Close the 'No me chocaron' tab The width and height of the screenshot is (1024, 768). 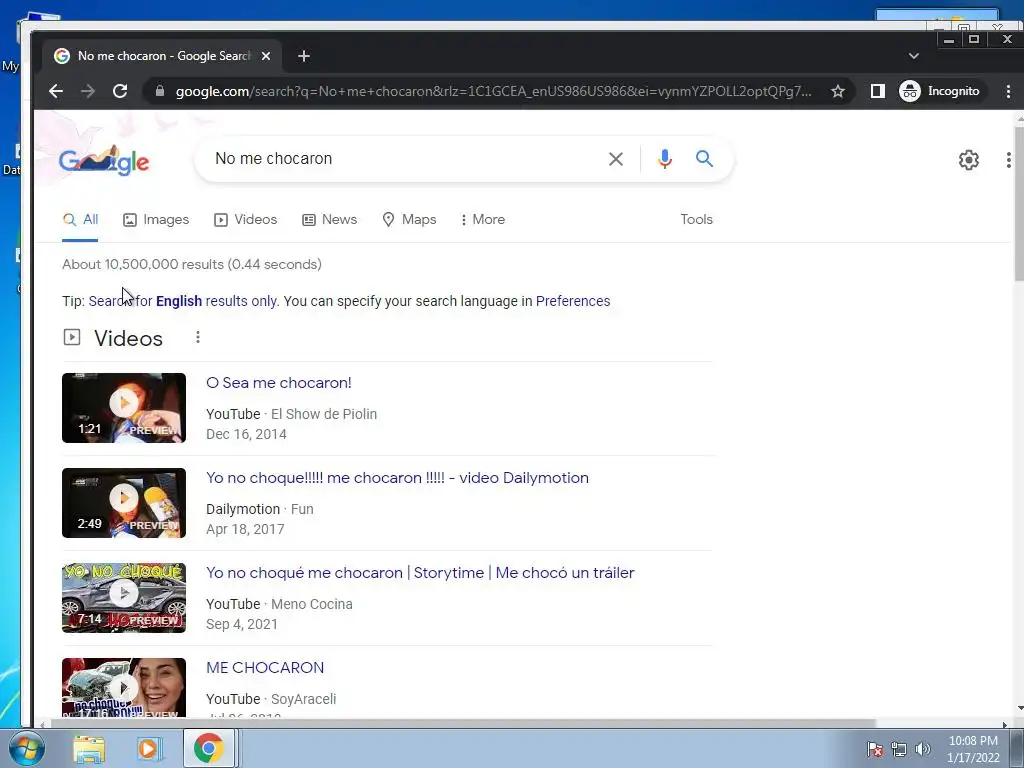tap(266, 56)
